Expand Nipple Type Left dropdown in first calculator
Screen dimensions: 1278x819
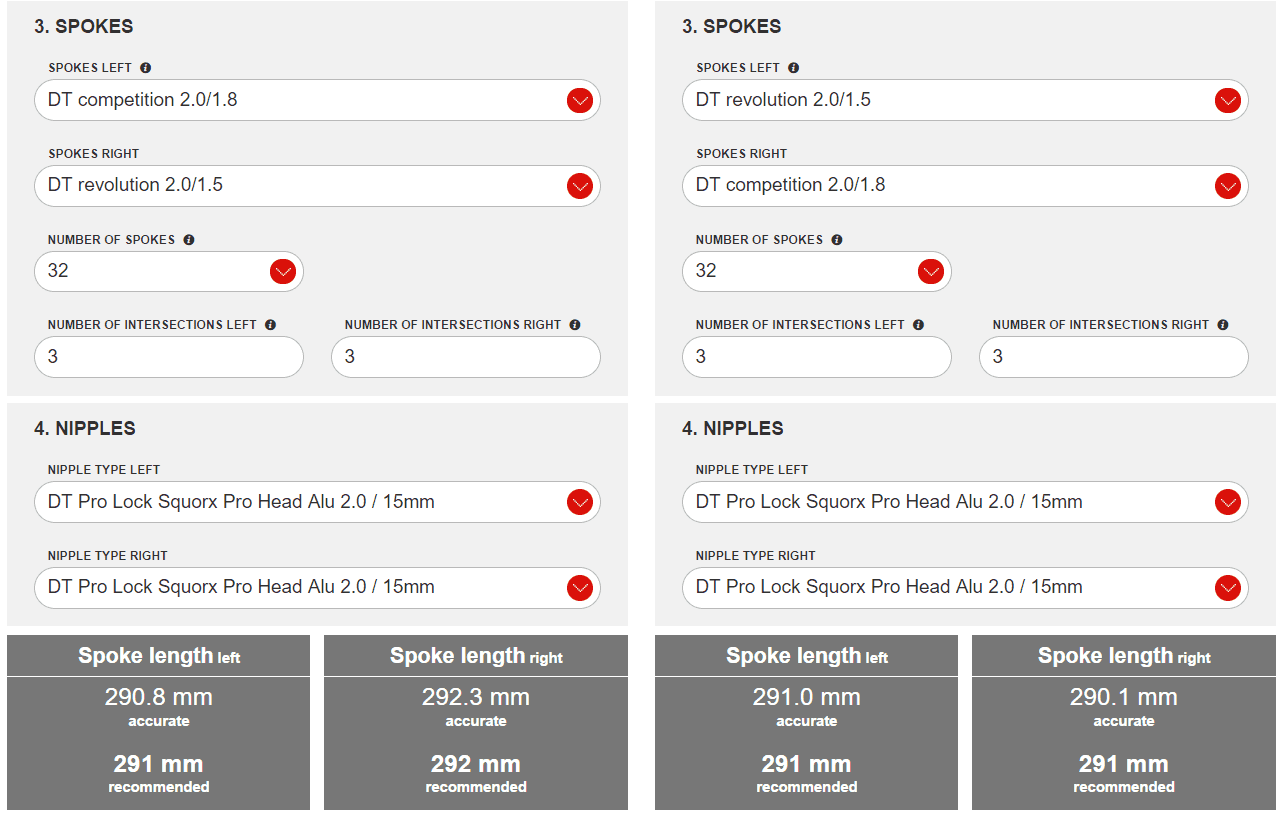click(579, 502)
